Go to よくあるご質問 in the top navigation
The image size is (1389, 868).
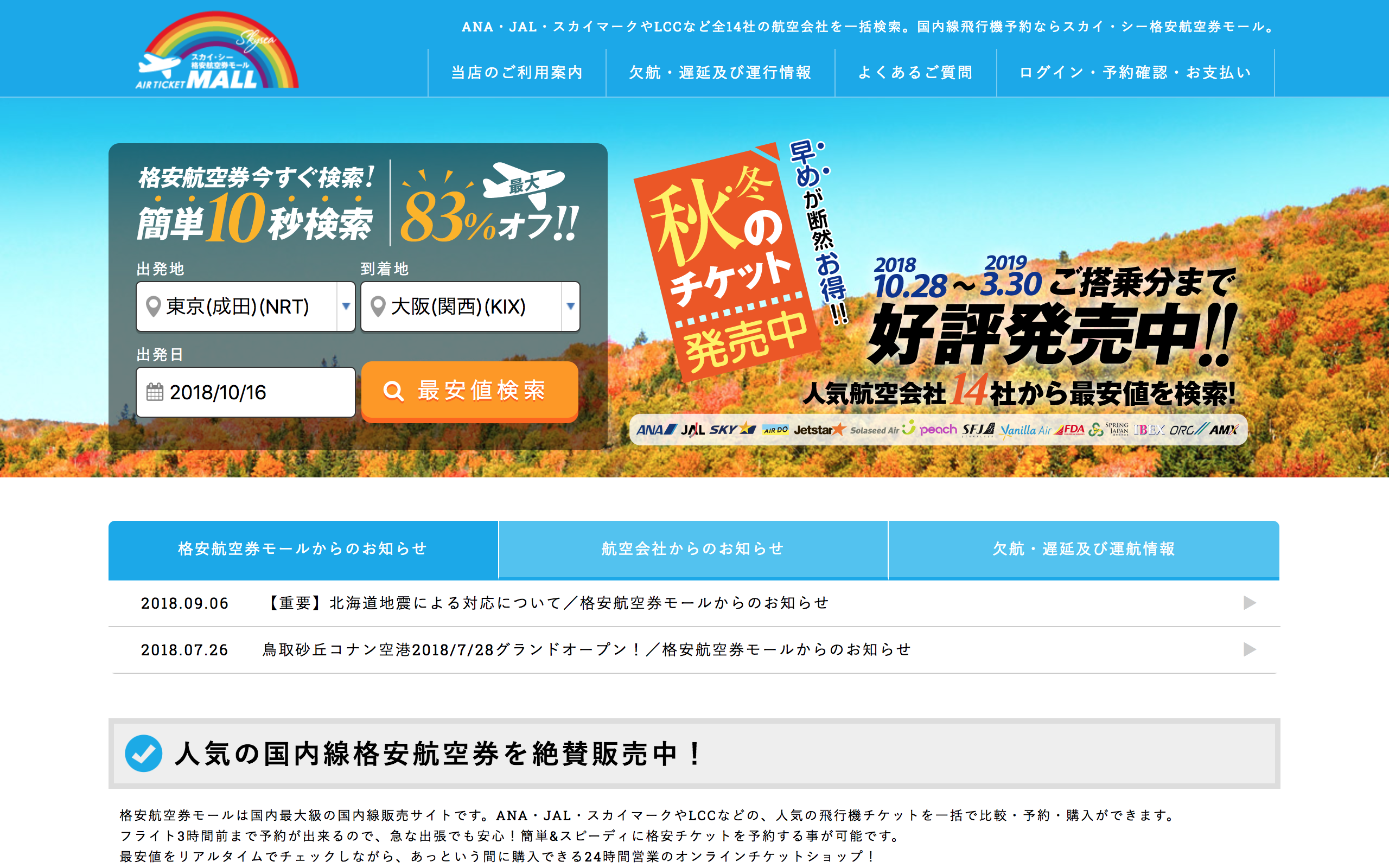[915, 72]
